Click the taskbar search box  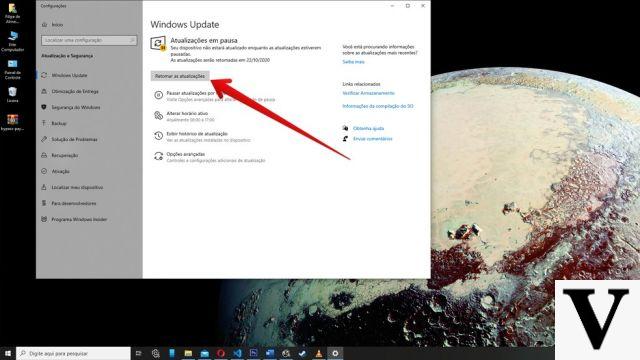(x=73, y=353)
